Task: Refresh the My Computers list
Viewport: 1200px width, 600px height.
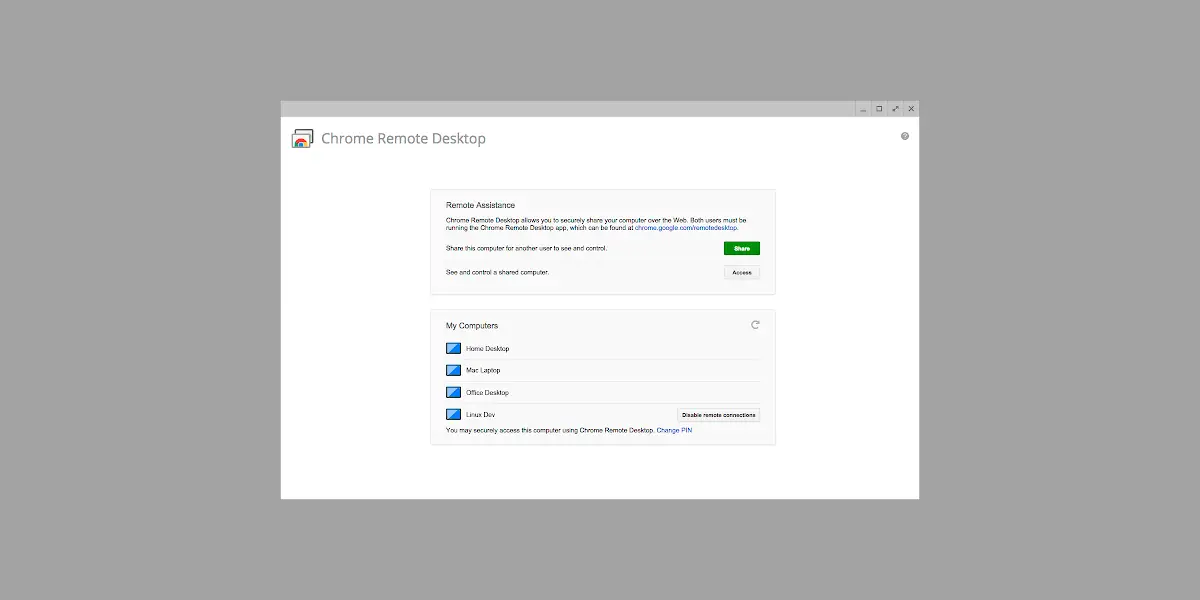Action: (x=755, y=325)
